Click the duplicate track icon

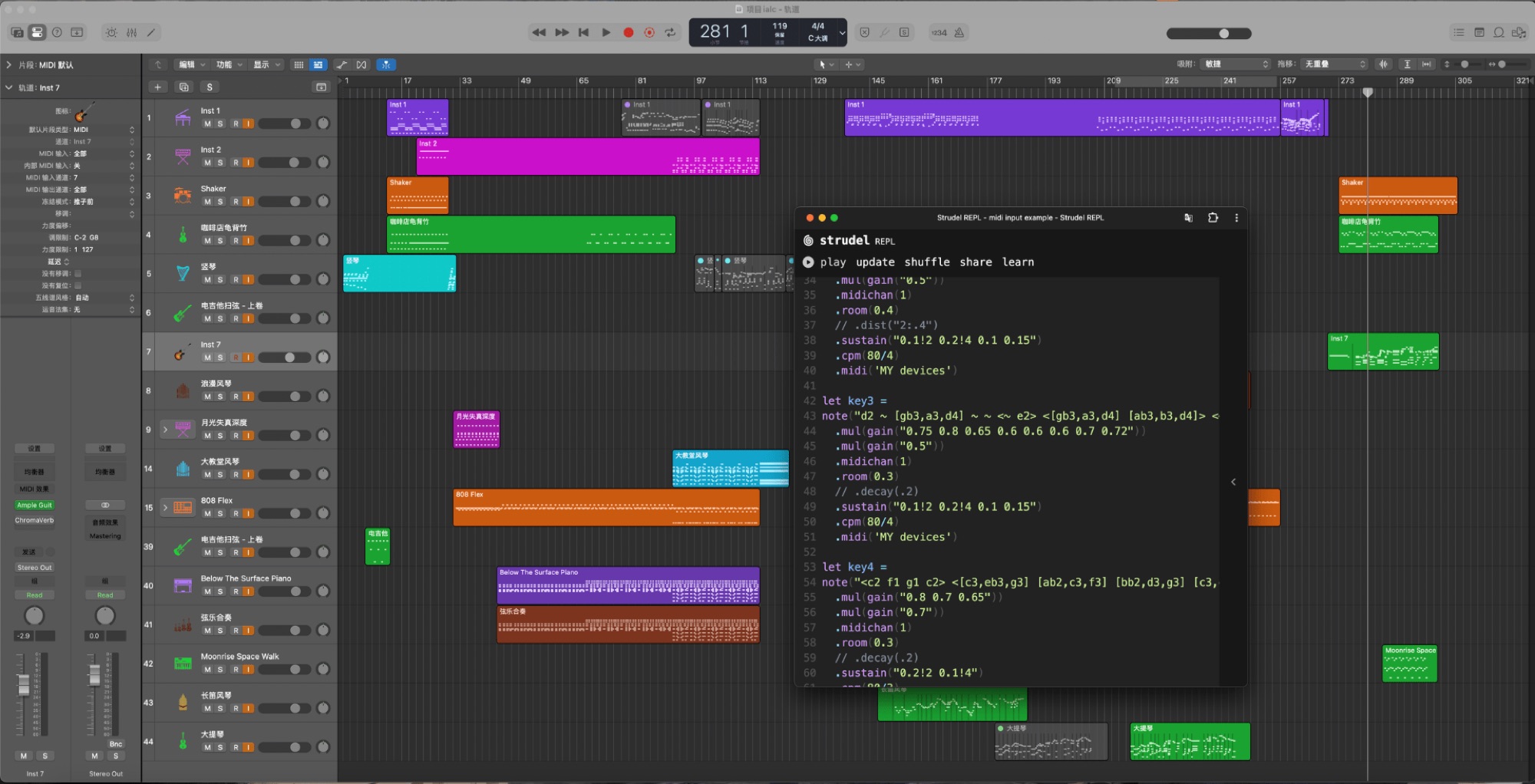(183, 87)
